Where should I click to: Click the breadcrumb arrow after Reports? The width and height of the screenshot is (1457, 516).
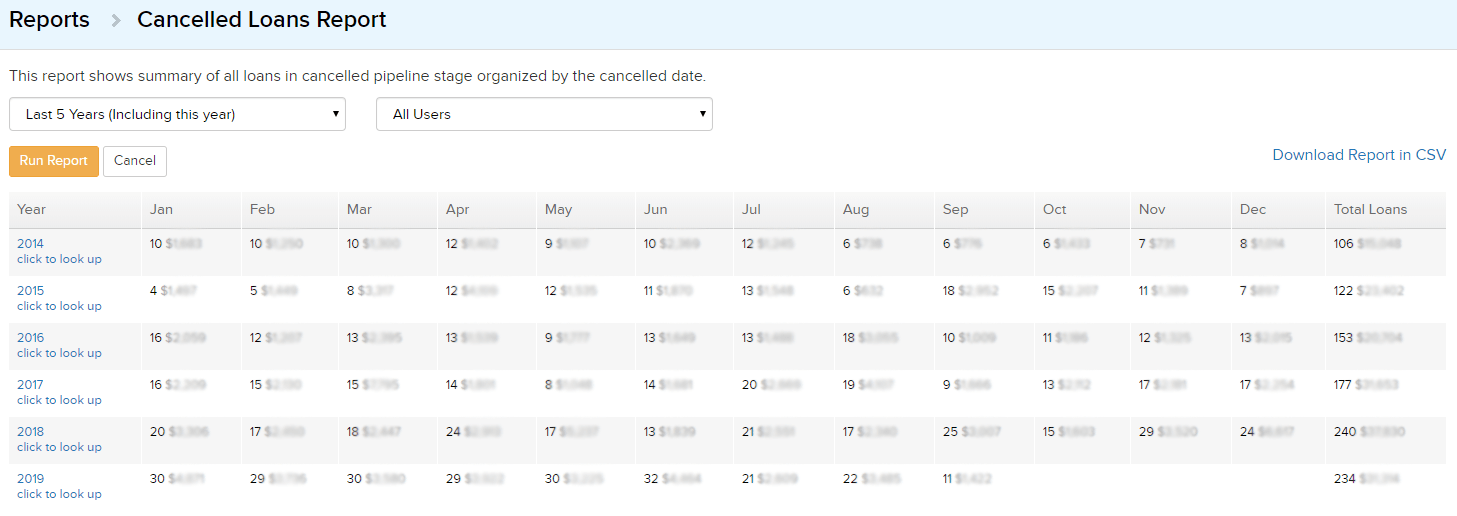(x=116, y=21)
